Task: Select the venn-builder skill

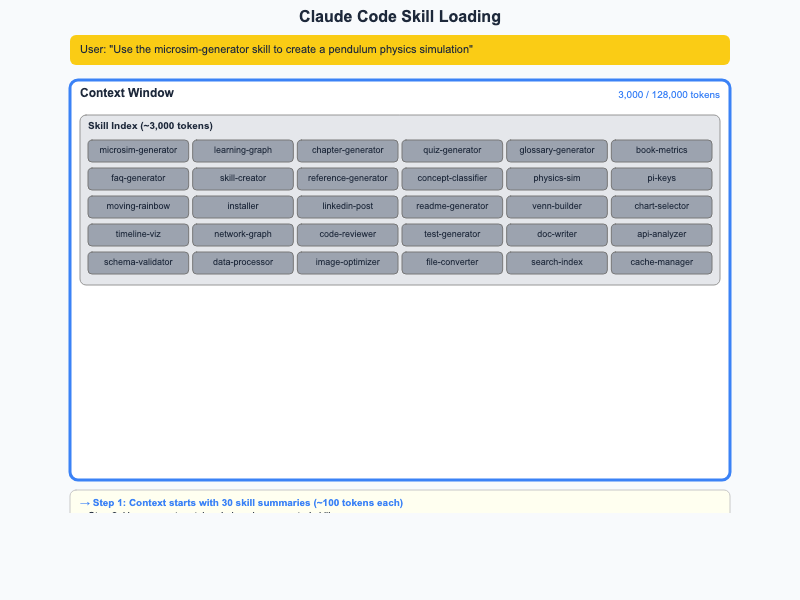Action: 556,207
